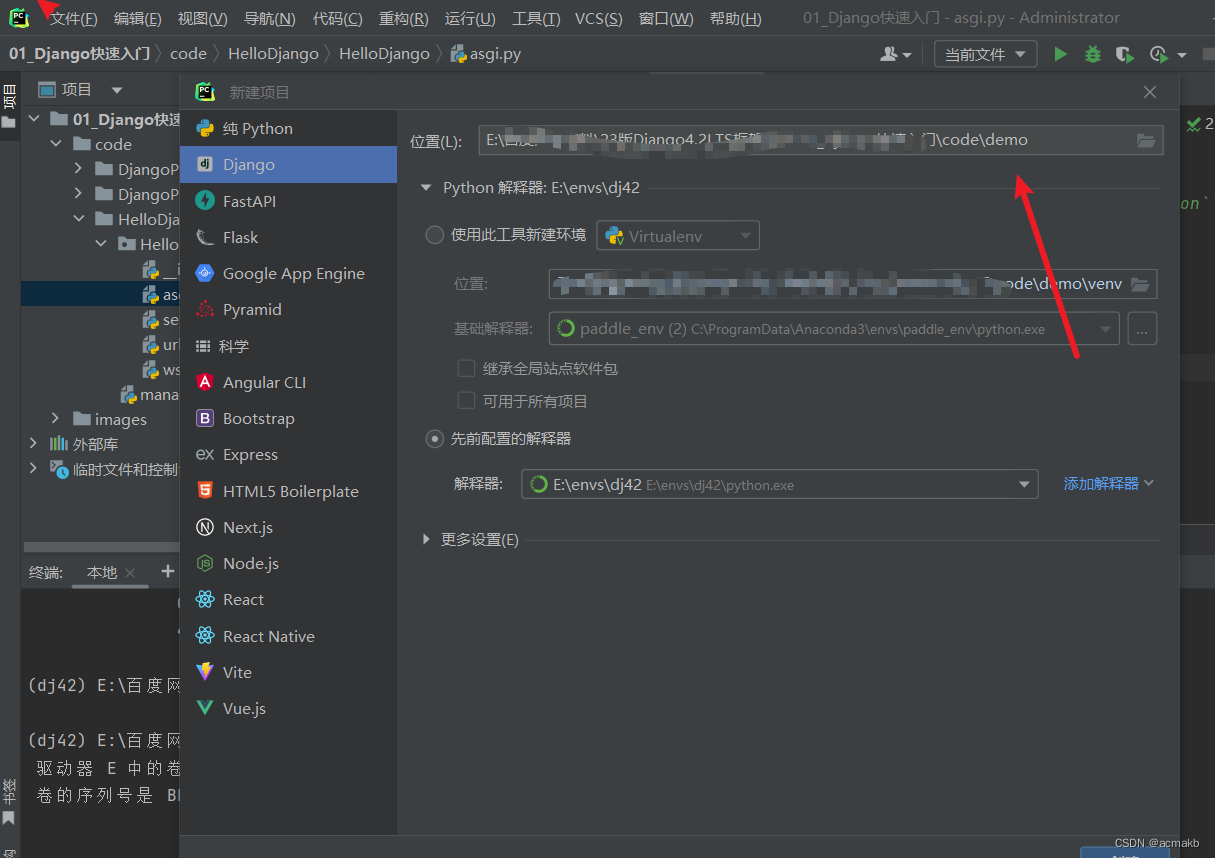The height and width of the screenshot is (858, 1215).
Task: Select HTML5 Boilerplate project type
Action: pyautogui.click(x=288, y=491)
